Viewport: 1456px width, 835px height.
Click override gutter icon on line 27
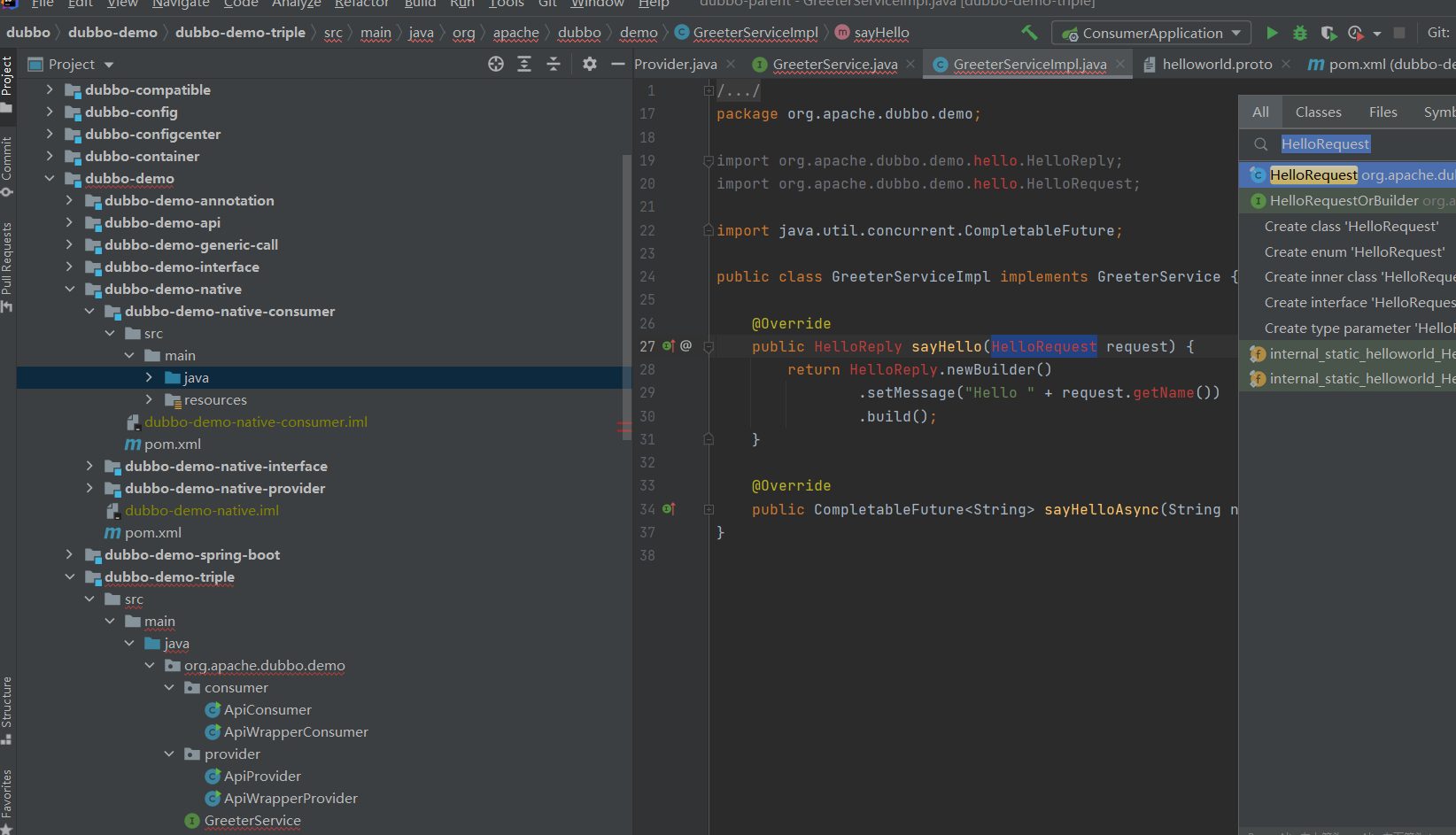tap(669, 346)
